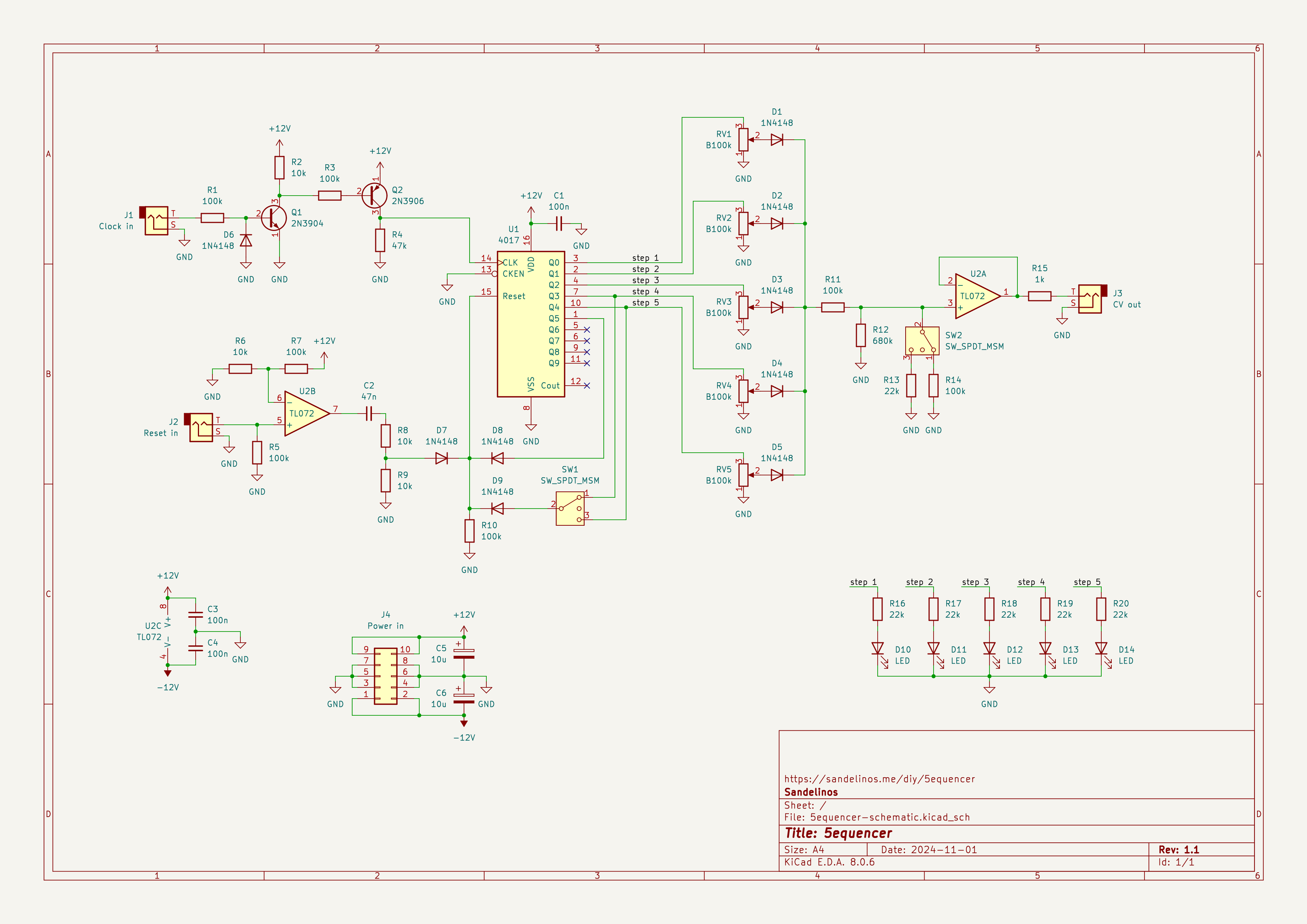Image resolution: width=1307 pixels, height=924 pixels.
Task: Select the RV1 B100k potentiometer symbol
Action: coord(744,139)
